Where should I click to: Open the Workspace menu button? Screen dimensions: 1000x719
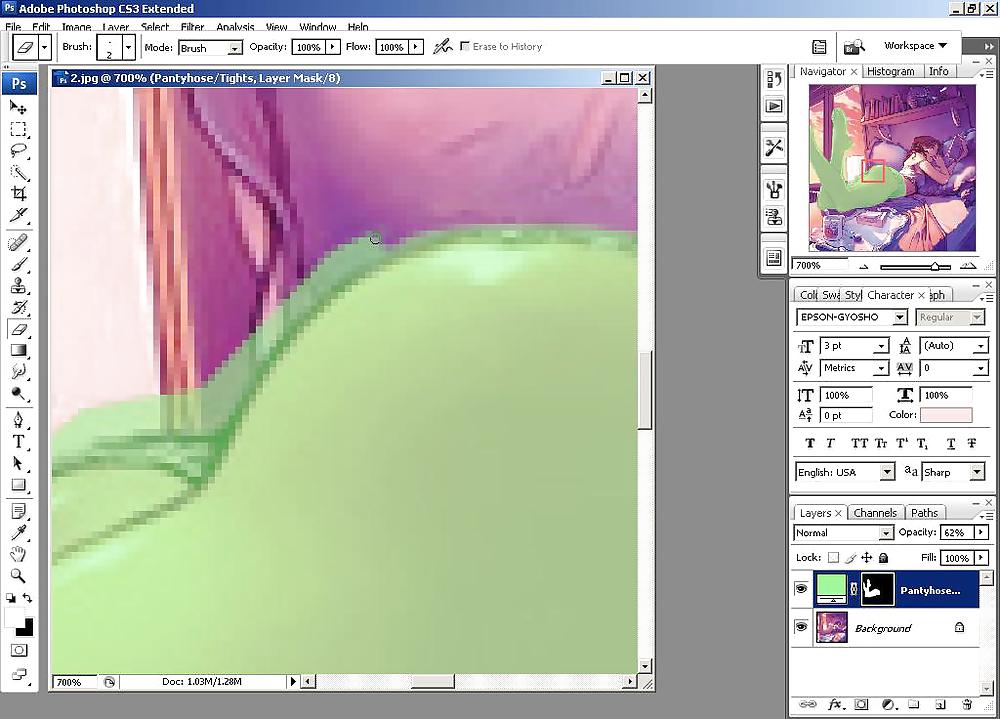[914, 46]
